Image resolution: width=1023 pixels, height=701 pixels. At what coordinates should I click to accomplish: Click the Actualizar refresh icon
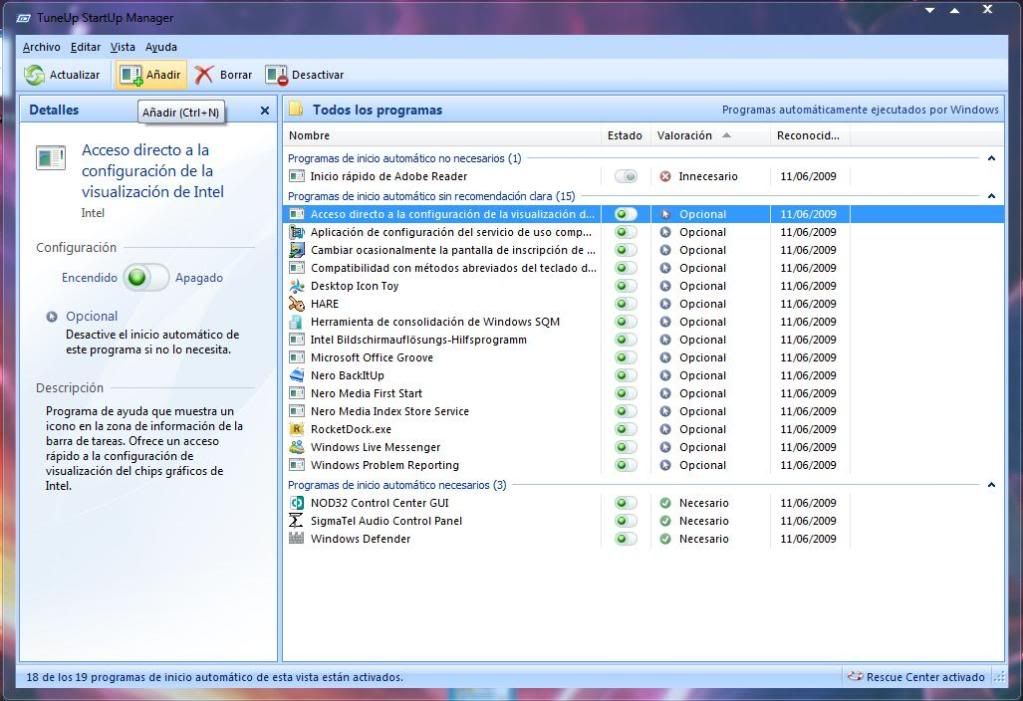coord(34,75)
